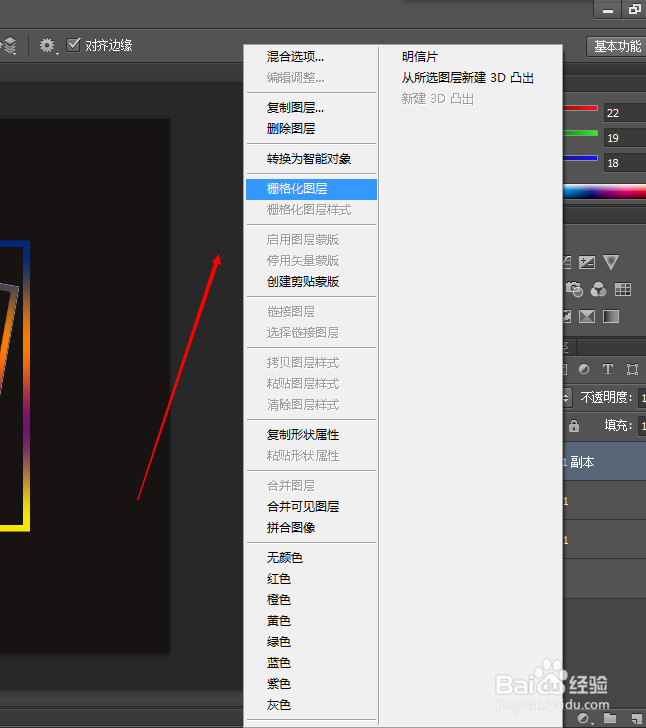646x728 pixels.
Task: Set layer color to 灰色
Action: (x=279, y=705)
